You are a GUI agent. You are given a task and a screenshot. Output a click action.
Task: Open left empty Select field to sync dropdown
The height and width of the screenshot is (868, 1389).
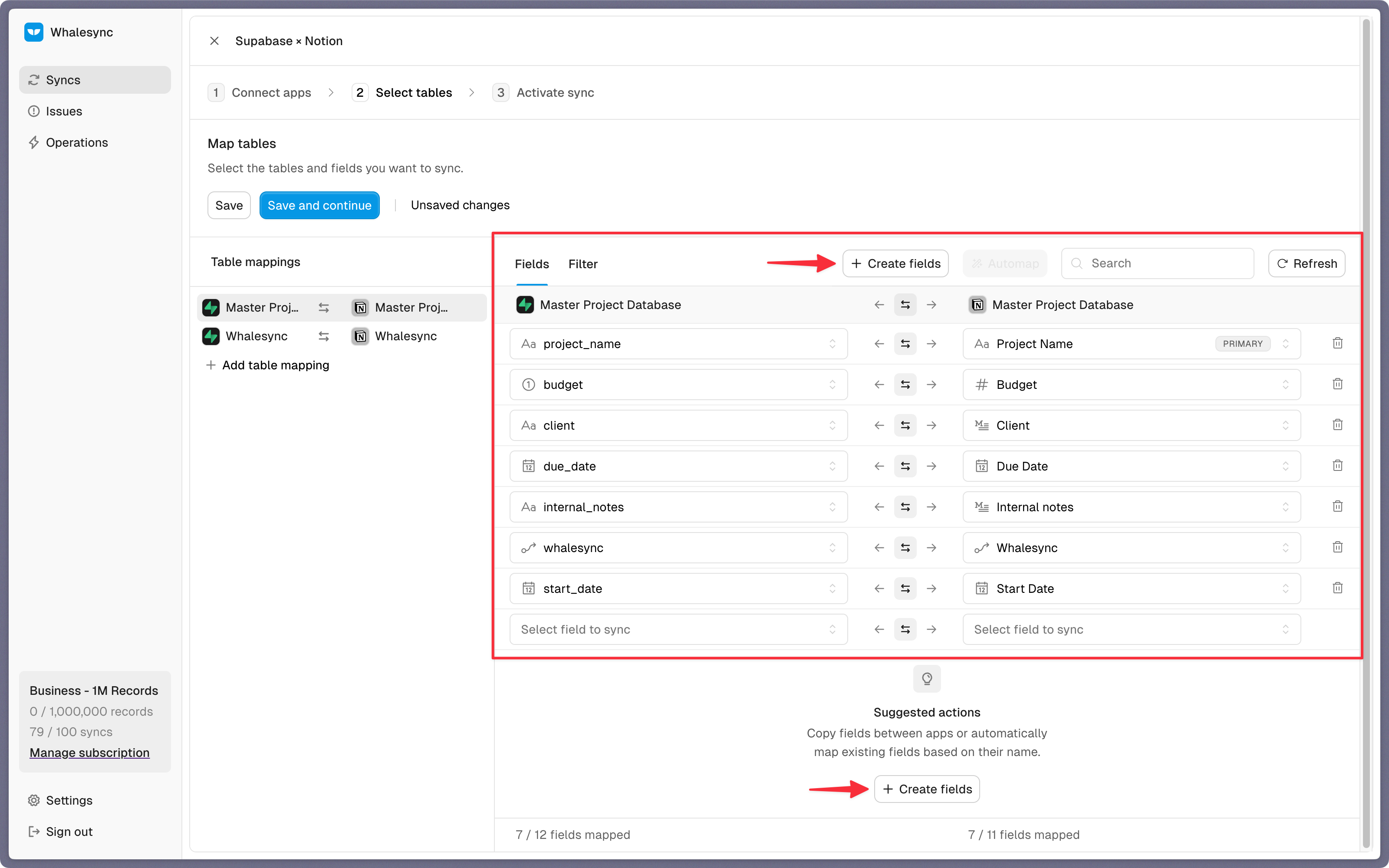click(678, 629)
